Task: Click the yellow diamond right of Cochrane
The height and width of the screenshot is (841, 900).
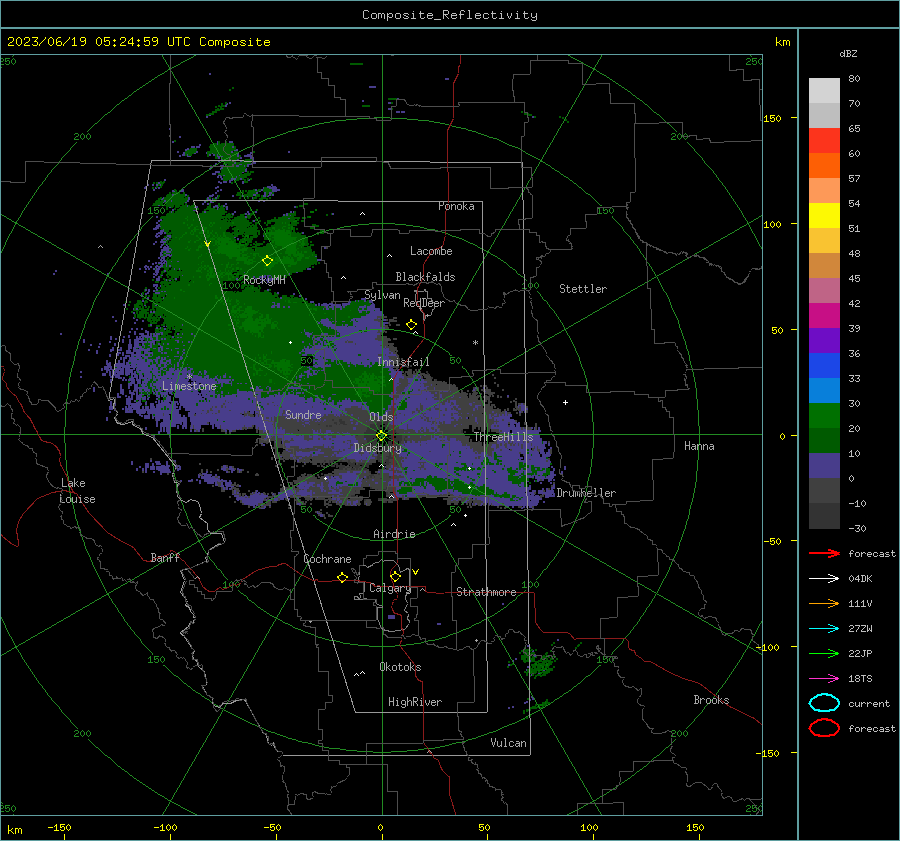Action: tap(343, 578)
